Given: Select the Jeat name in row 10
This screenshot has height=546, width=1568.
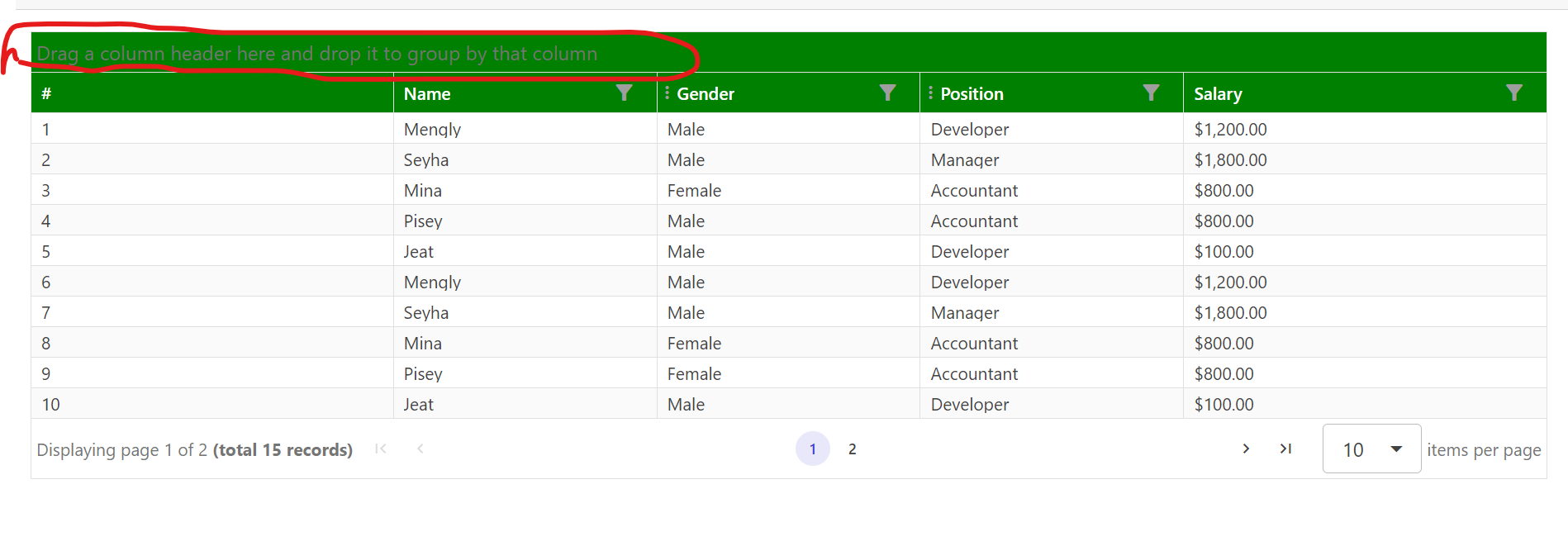Looking at the screenshot, I should [419, 405].
